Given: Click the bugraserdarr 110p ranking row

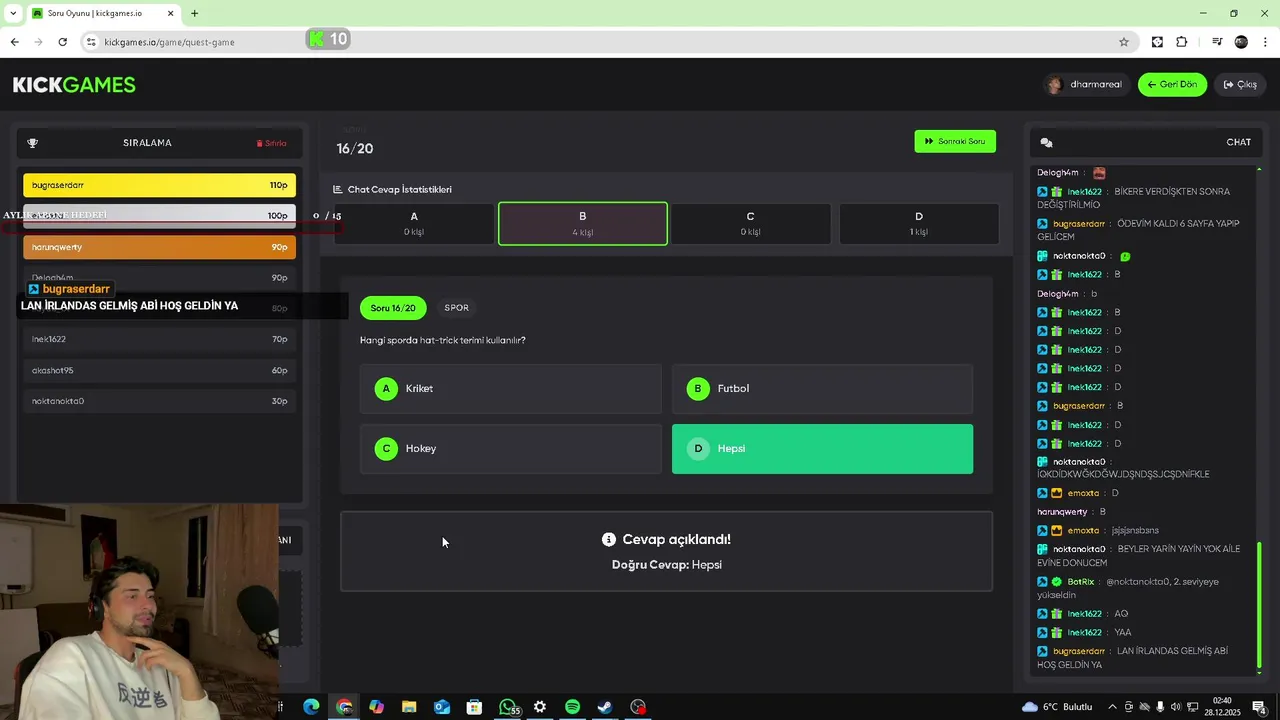Looking at the screenshot, I should point(160,185).
